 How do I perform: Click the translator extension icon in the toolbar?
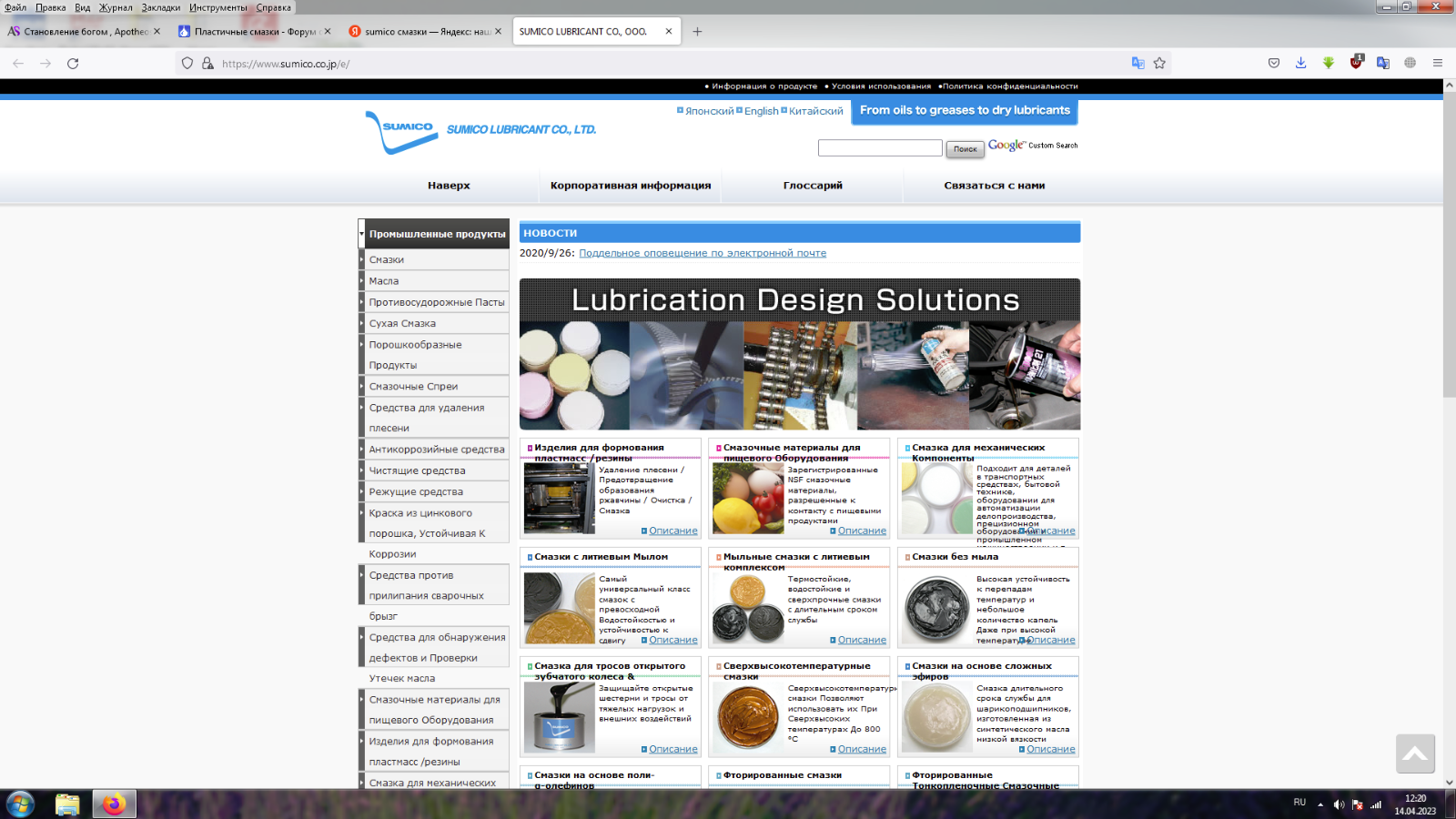click(x=1383, y=63)
